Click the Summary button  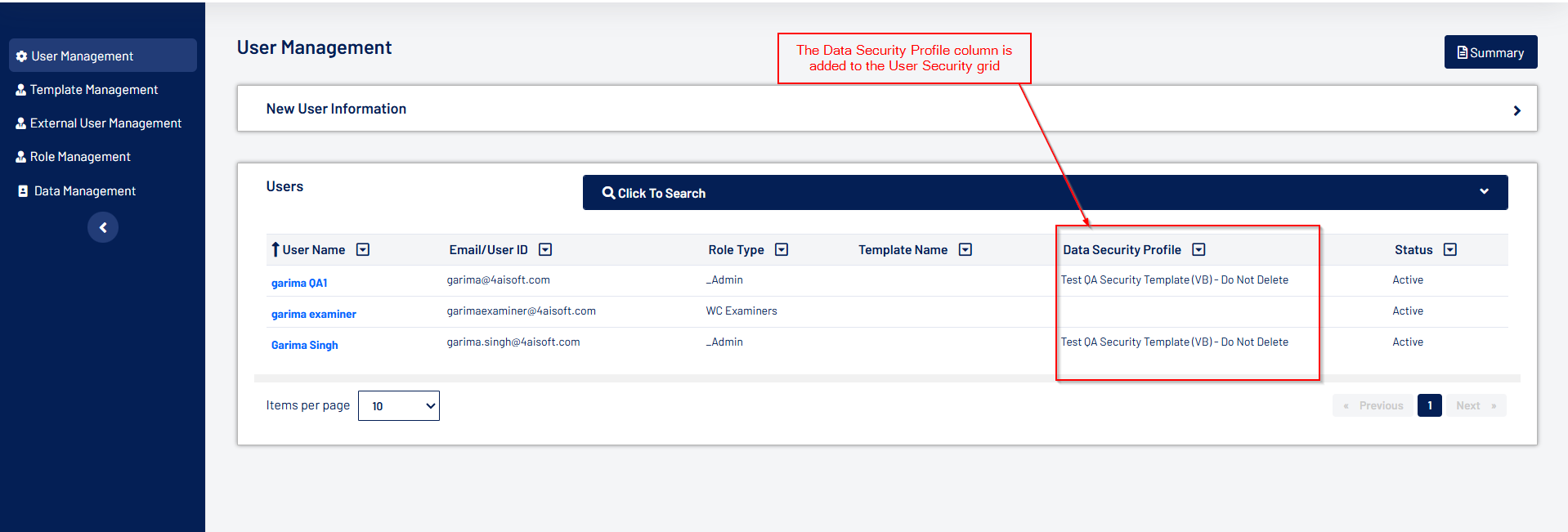point(1490,52)
